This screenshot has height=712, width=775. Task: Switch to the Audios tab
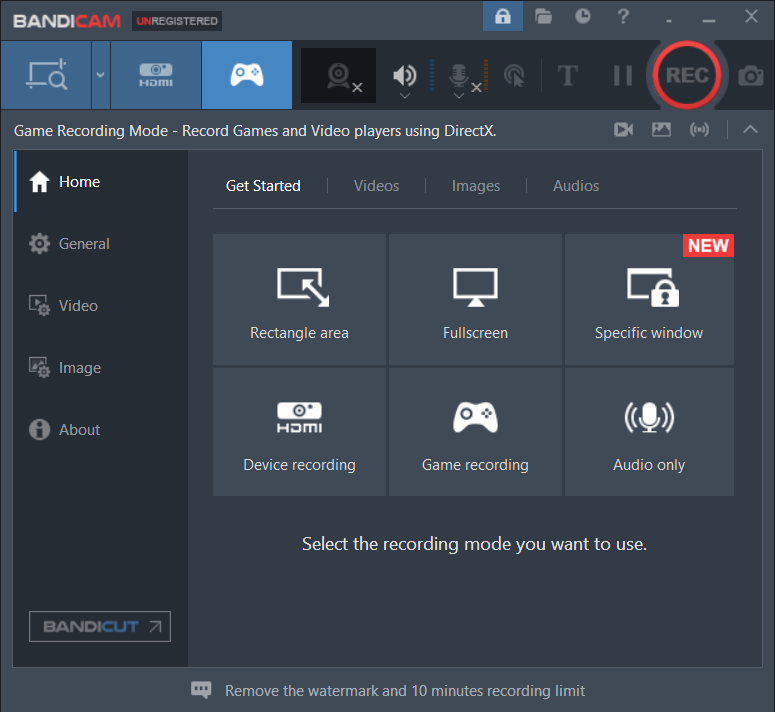point(576,186)
